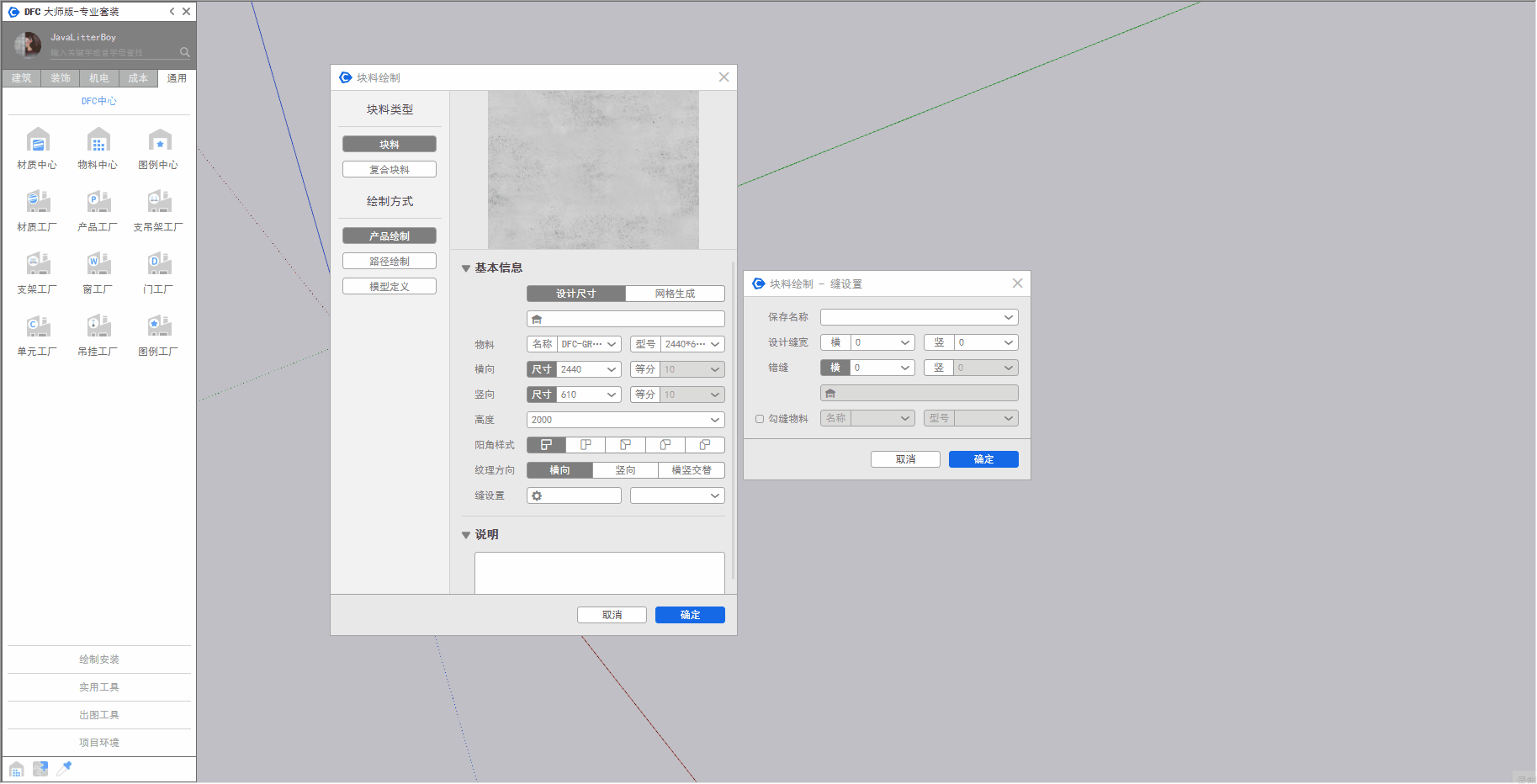Expand the 高度 dropdown

point(714,420)
